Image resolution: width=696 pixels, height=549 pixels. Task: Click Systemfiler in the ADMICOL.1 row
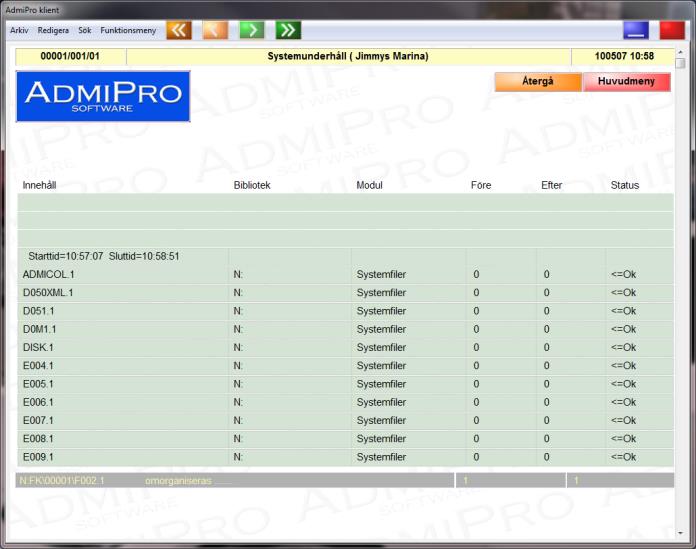(381, 274)
